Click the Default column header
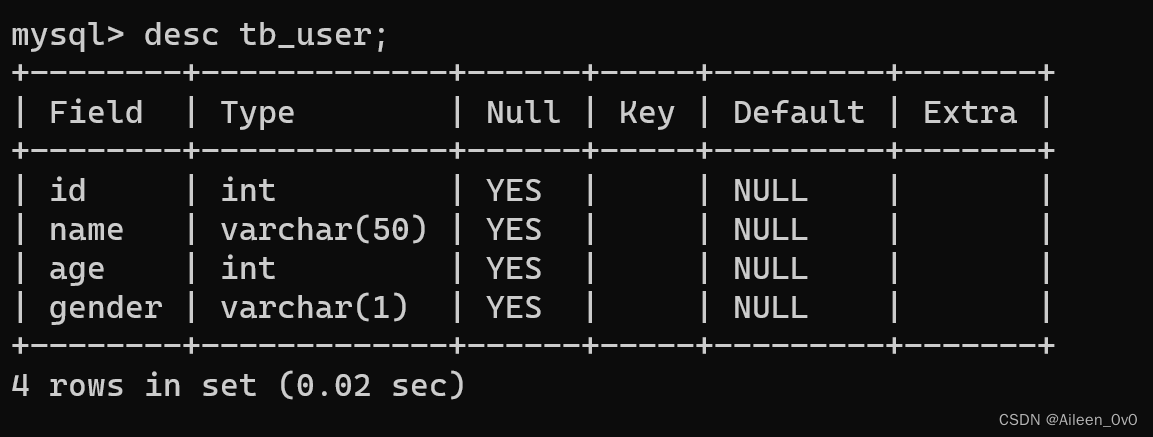Screen dimensions: 1153x437 coord(798,112)
